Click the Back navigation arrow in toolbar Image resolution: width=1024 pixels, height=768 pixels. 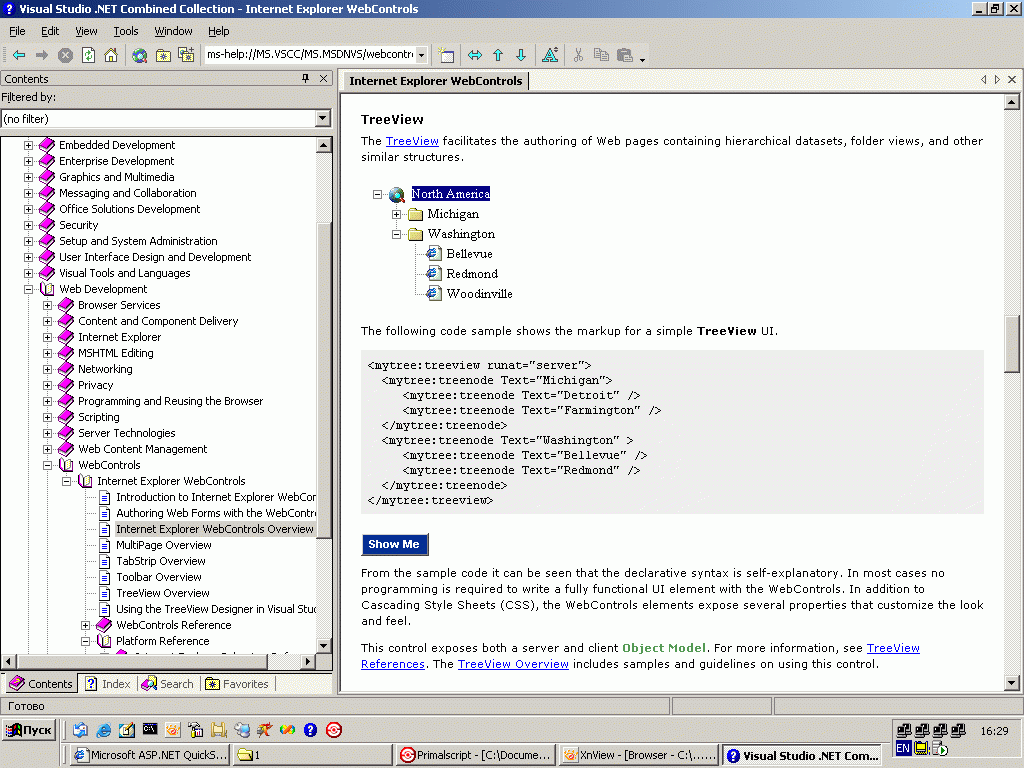19,56
